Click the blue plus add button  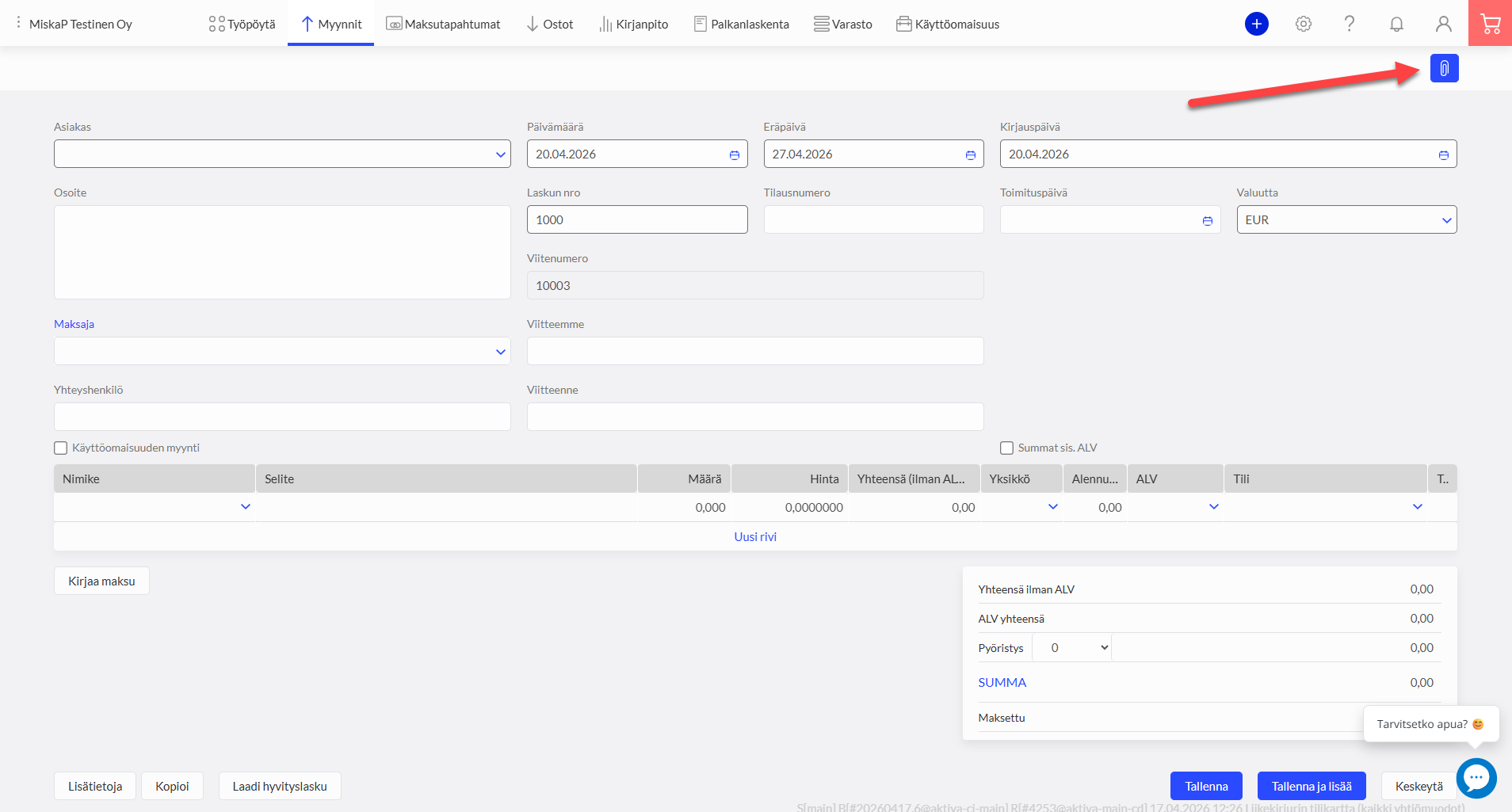(1256, 24)
